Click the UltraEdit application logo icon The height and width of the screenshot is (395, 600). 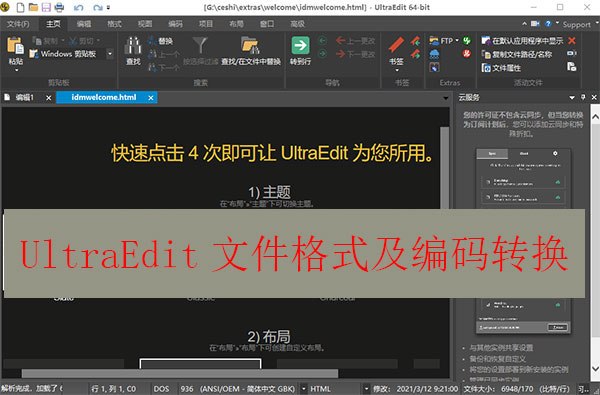pos(5,7)
